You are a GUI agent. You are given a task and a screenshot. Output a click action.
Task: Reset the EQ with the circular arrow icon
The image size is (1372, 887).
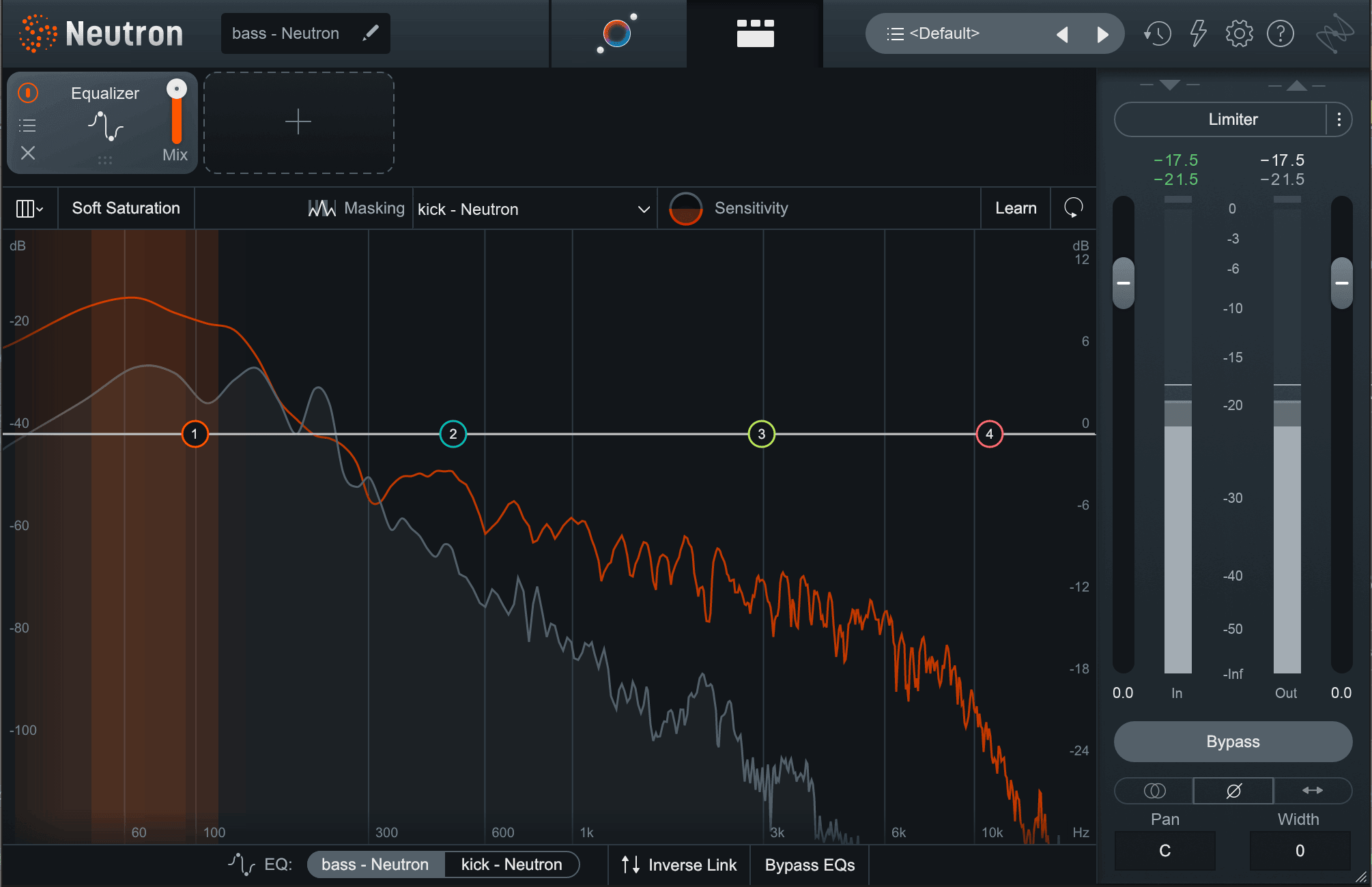[x=1074, y=207]
